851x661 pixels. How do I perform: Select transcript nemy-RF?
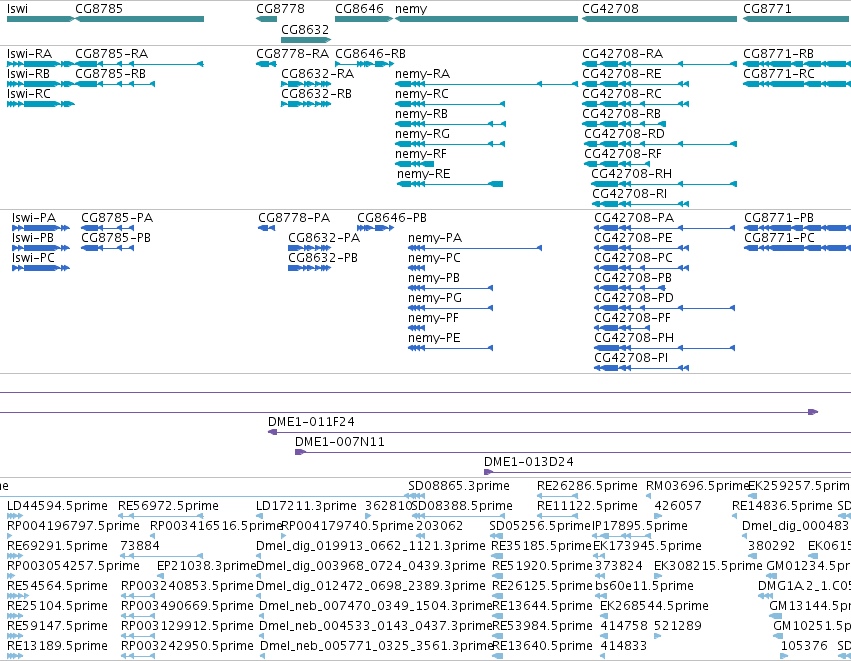pos(414,164)
